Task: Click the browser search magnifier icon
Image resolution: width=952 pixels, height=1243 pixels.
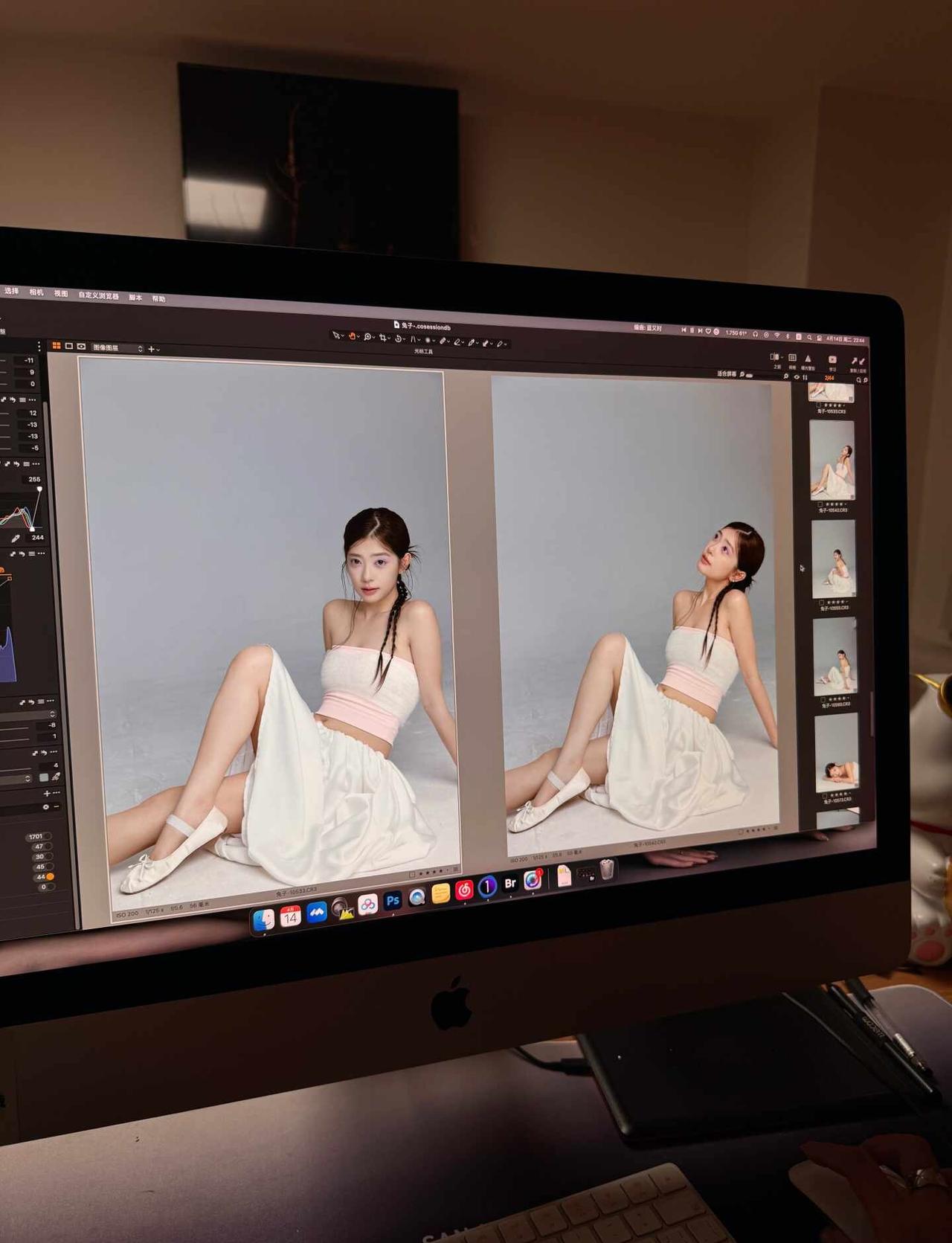Action: point(858,380)
